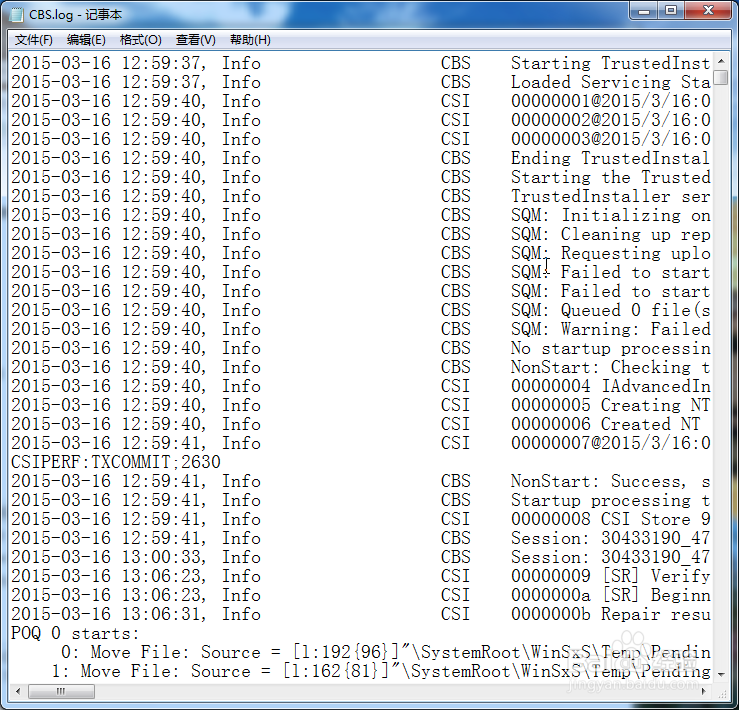Click 'SQM: Cleaning up rep' log text
The width and height of the screenshot is (739, 710).
click(x=610, y=234)
